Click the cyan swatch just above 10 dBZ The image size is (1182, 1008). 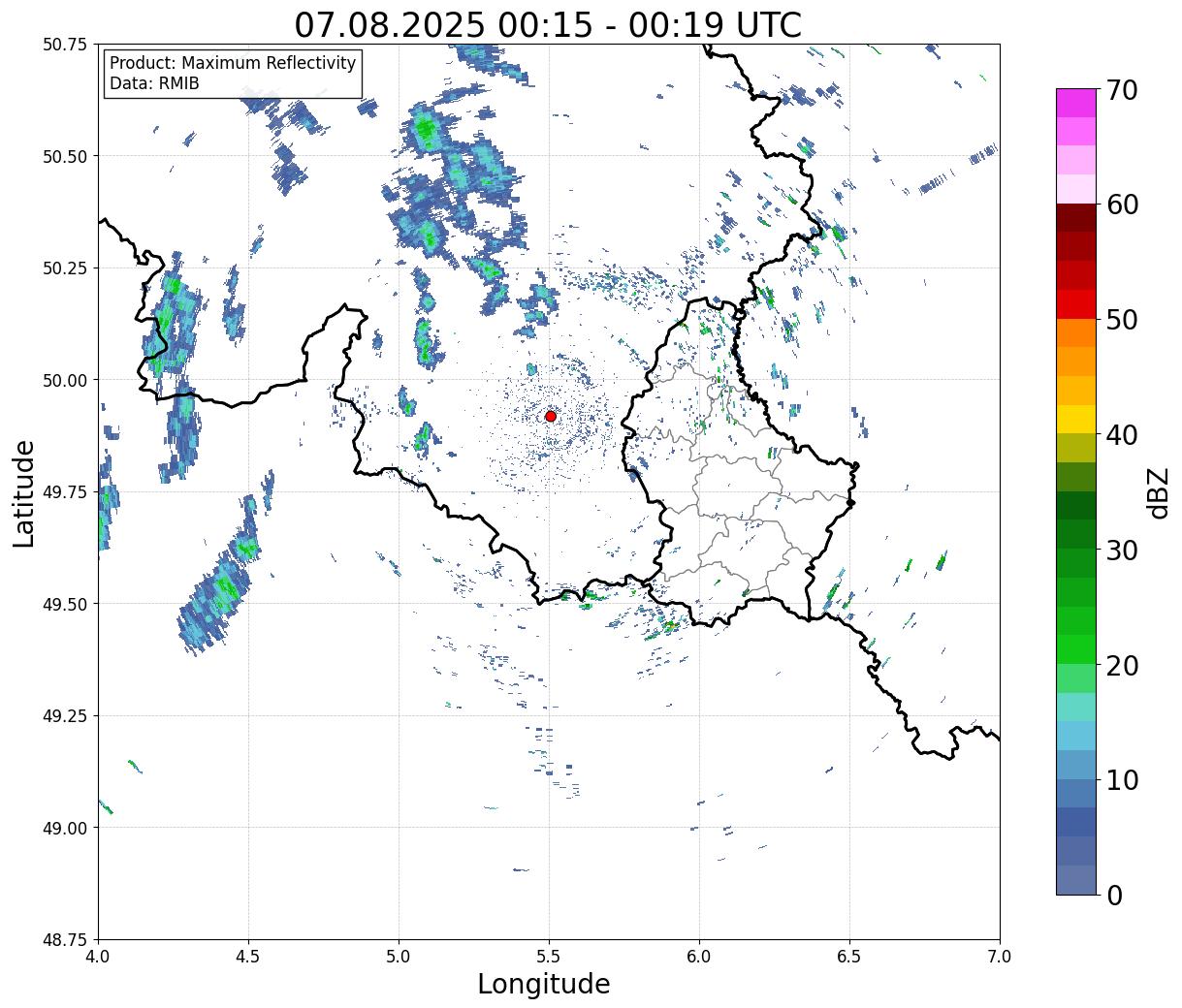coord(1076,736)
